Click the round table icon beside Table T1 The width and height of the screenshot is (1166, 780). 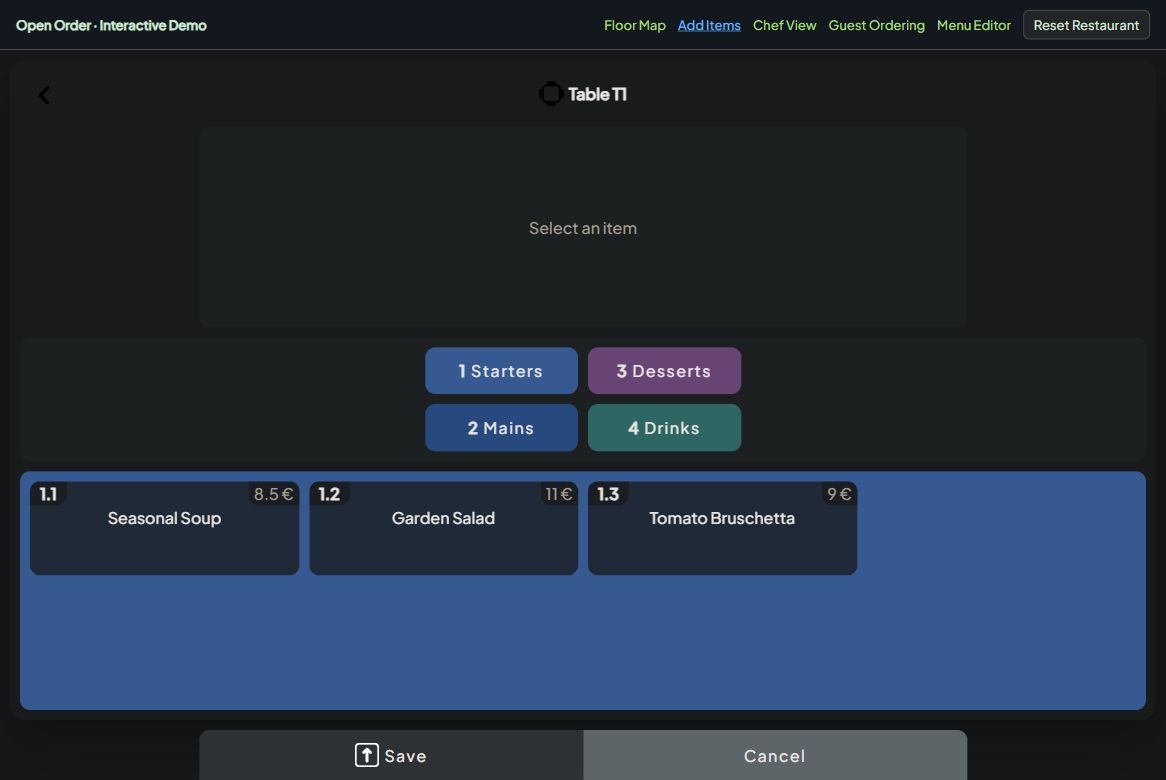550,94
